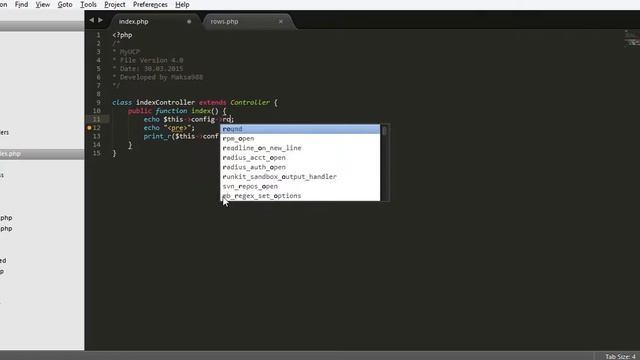Click line number 15 in gutter
640x360 pixels.
[x=97, y=153]
